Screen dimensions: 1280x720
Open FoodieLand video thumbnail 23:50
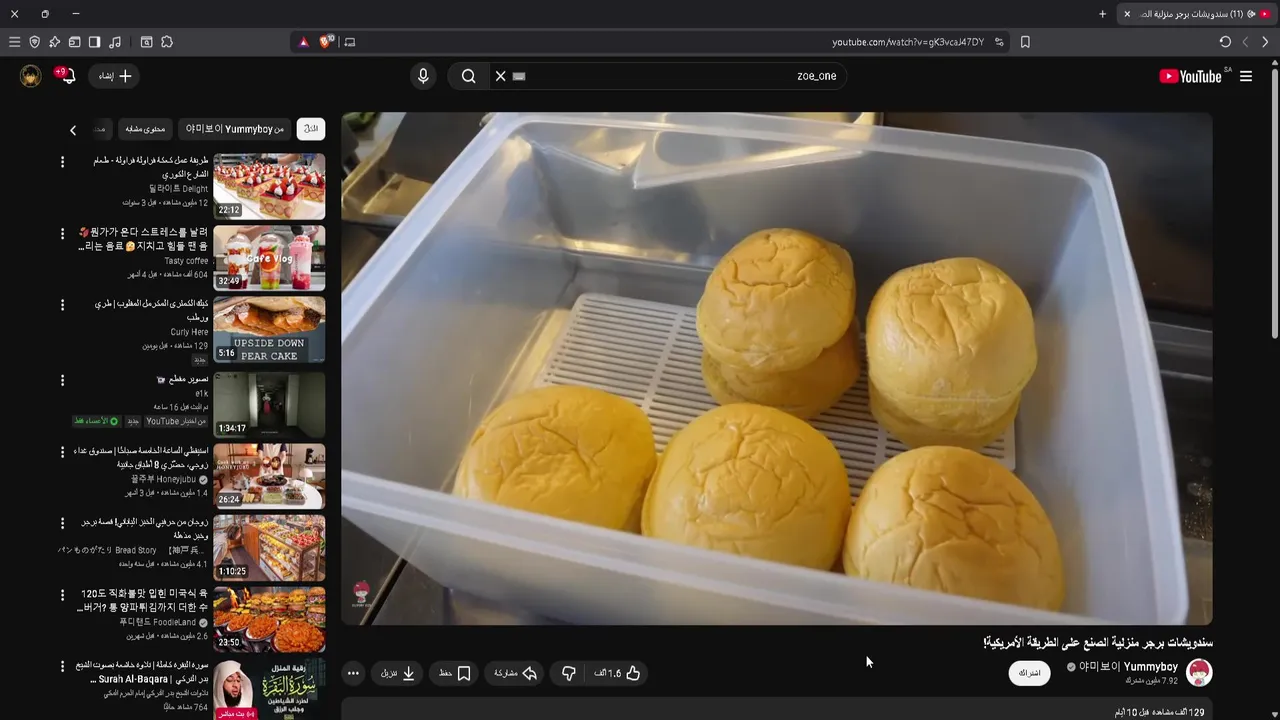point(269,619)
